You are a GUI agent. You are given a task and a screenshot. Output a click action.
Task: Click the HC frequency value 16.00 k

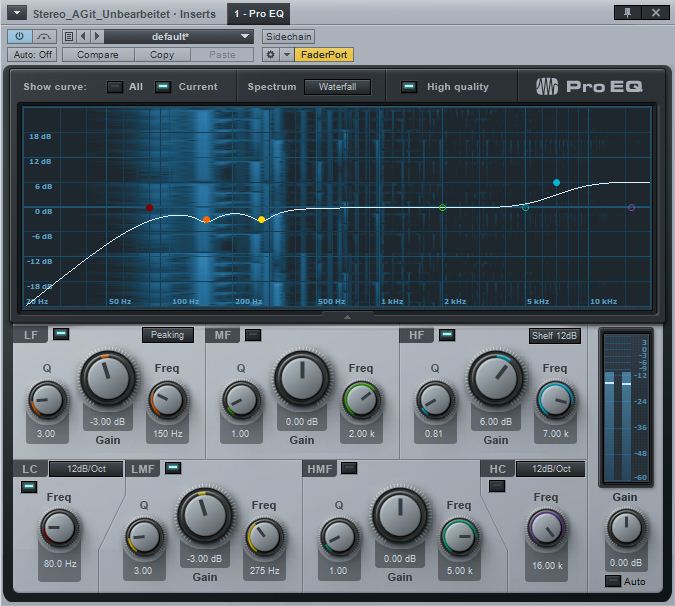(547, 566)
